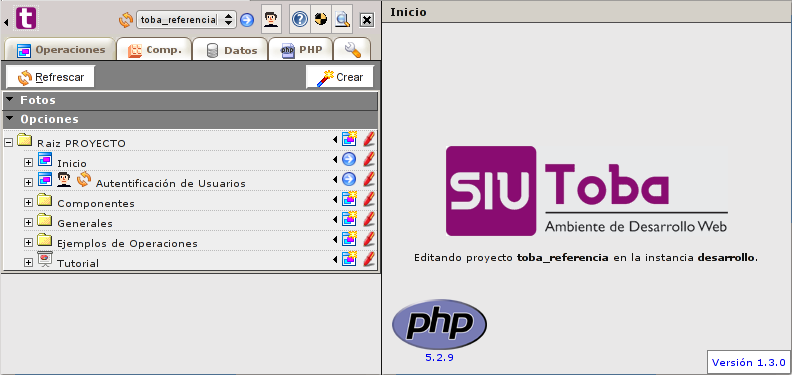Screen dimensions: 792x375
Task: Click new-item icon on Generales row
Action: coord(350,218)
